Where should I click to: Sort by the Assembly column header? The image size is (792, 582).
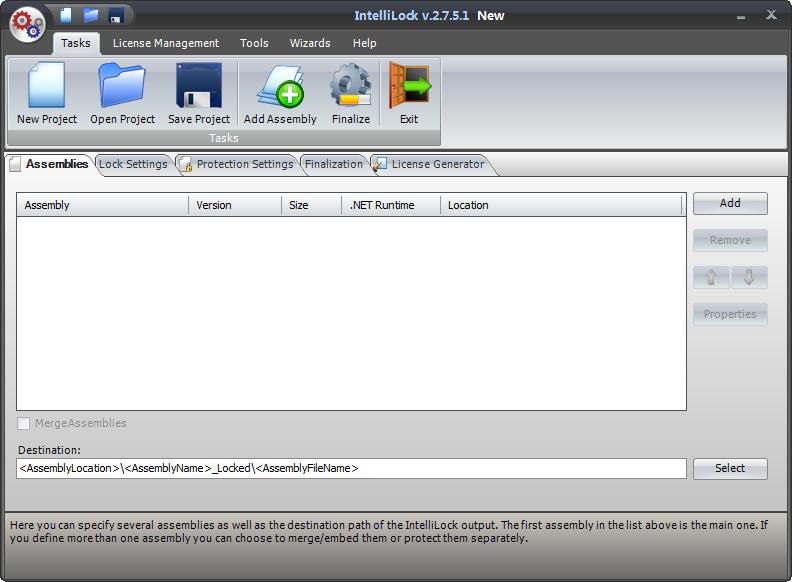pos(103,205)
